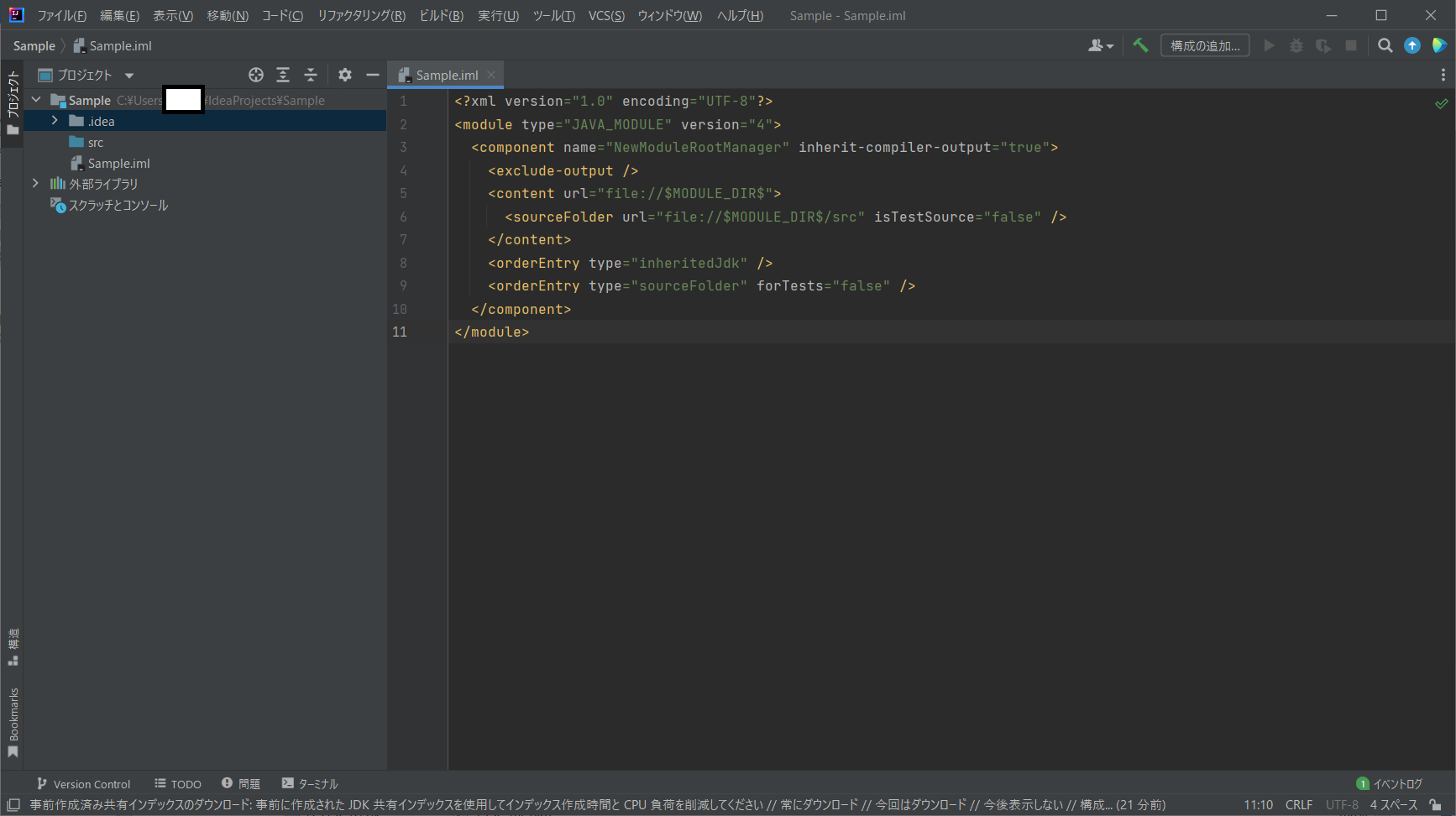The height and width of the screenshot is (816, 1456).
Task: Hide the project panel with minus icon
Action: pyautogui.click(x=373, y=75)
